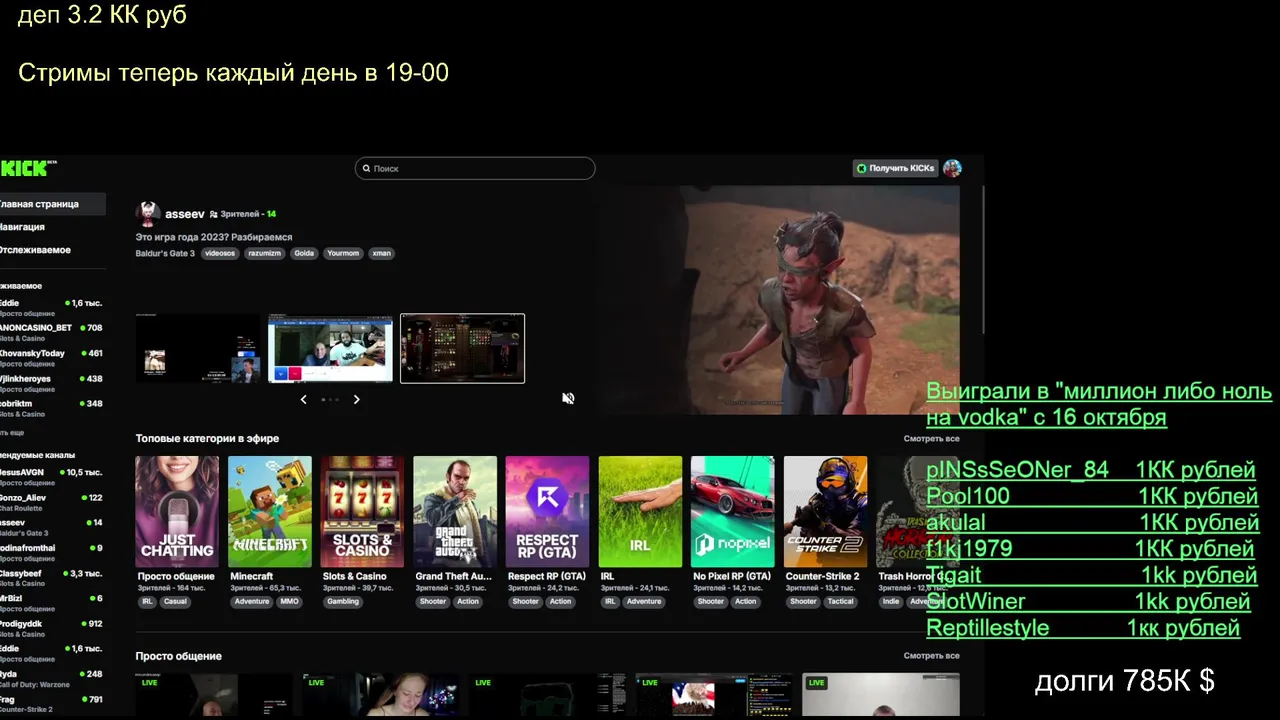The width and height of the screenshot is (1280, 720).
Task: Click Смотреть все for top categories
Action: pos(931,439)
